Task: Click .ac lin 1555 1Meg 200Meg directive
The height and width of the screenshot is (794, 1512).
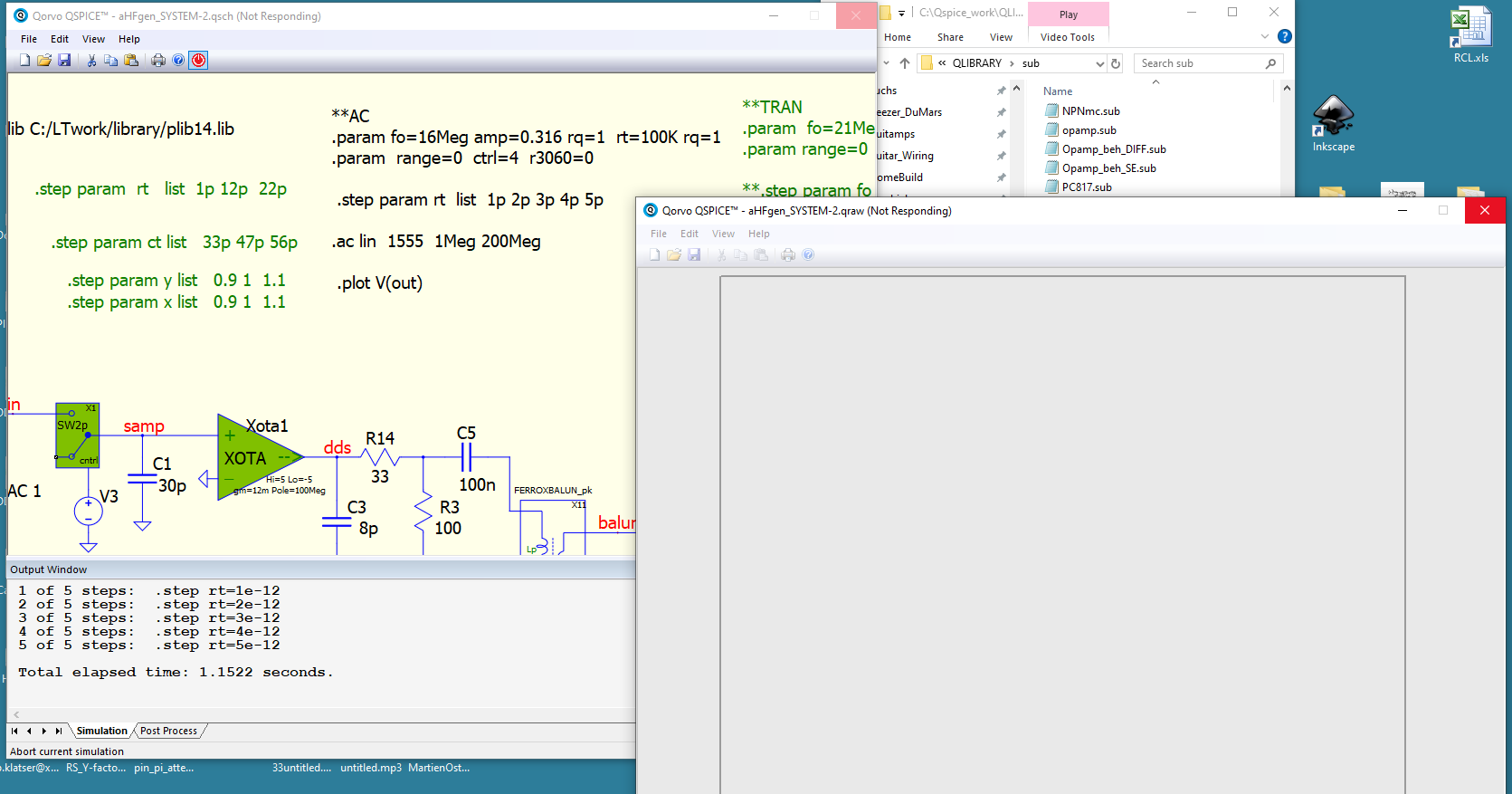Action: coord(436,242)
